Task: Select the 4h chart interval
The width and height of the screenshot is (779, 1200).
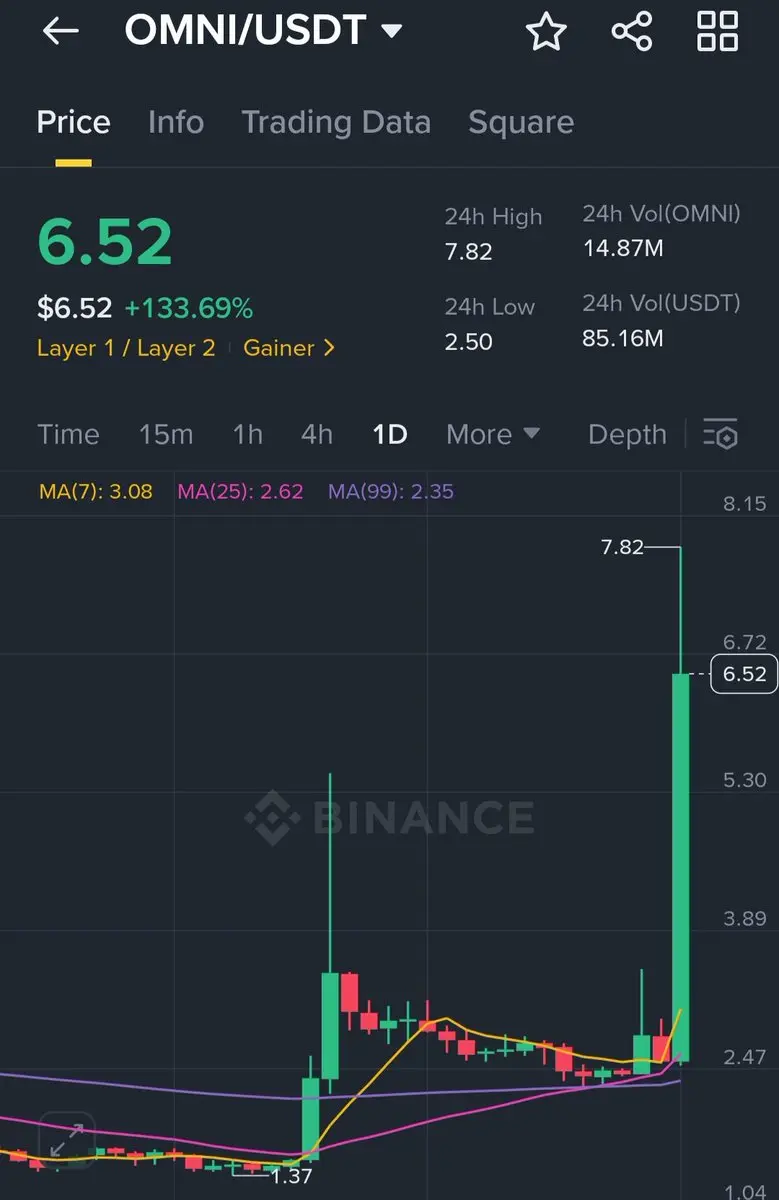Action: point(317,434)
